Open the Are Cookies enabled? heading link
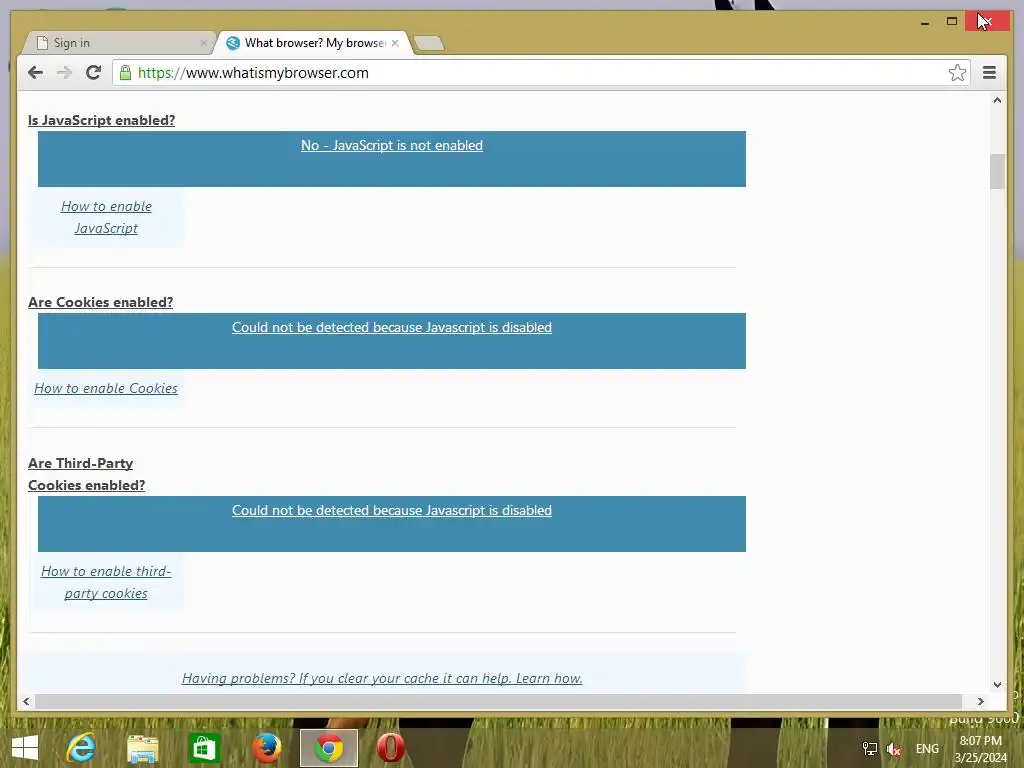 (101, 302)
